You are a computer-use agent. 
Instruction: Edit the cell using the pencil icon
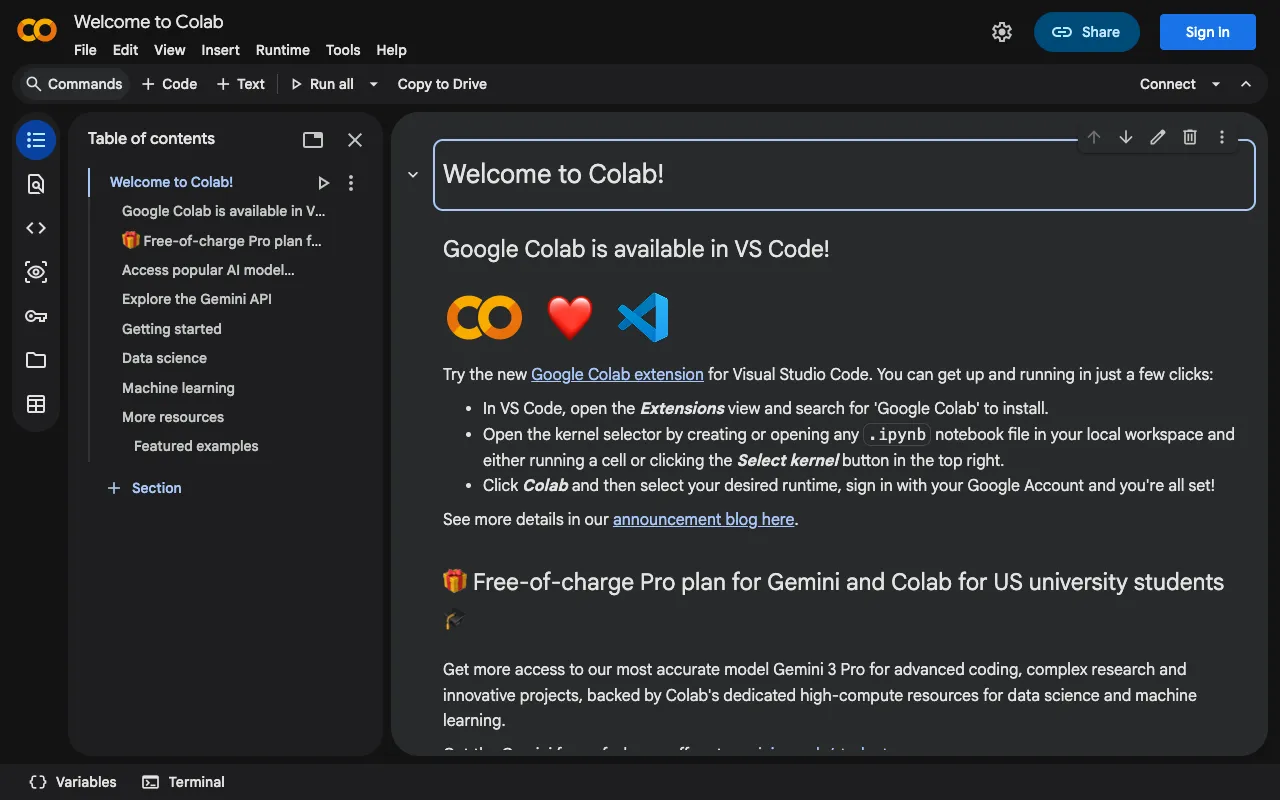[x=1157, y=137]
